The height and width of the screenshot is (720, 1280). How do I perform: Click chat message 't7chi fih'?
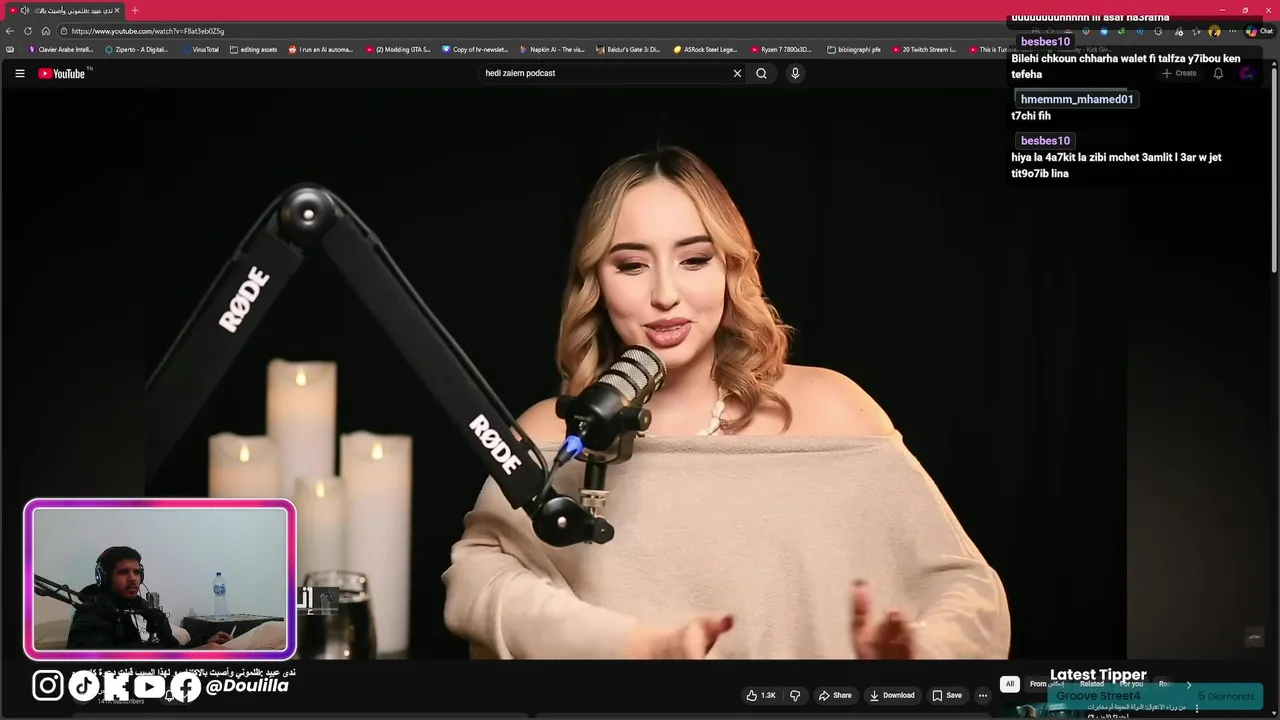[1031, 116]
